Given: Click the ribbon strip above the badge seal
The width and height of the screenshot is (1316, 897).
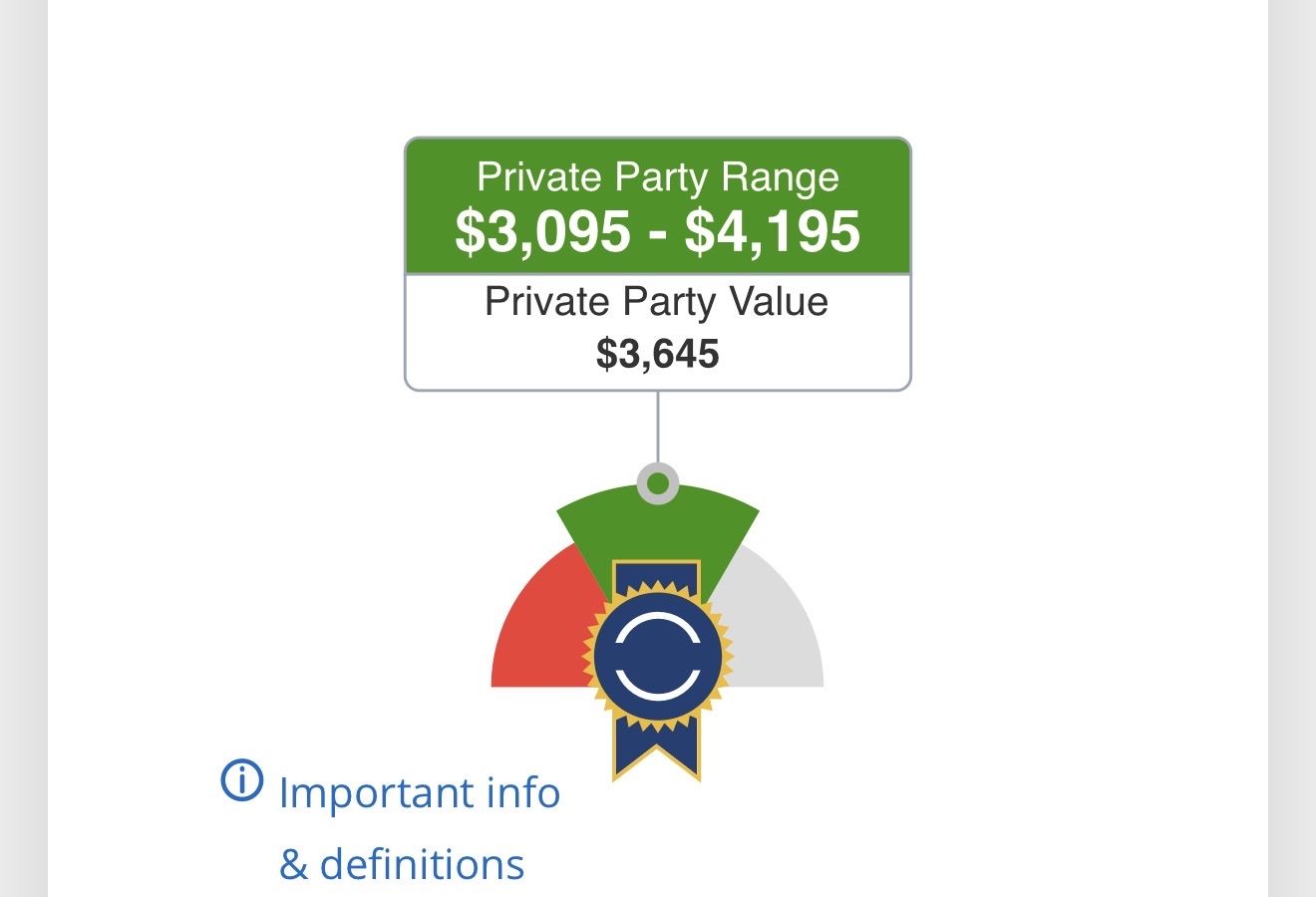Looking at the screenshot, I should [657, 578].
